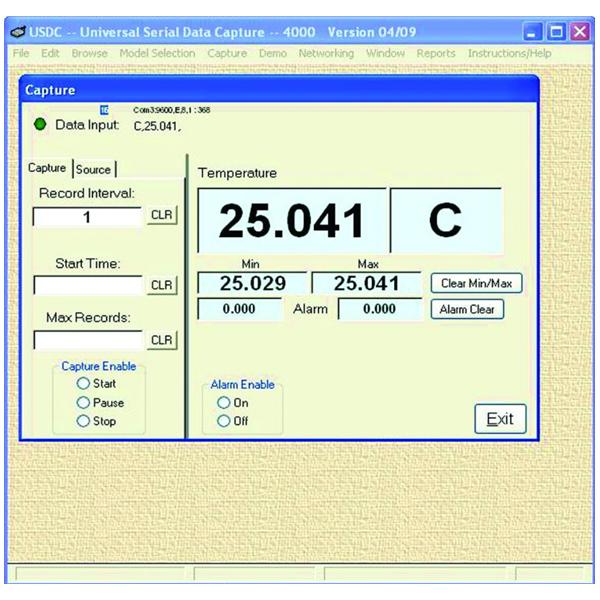
Task: Open the Window menu
Action: click(x=385, y=53)
